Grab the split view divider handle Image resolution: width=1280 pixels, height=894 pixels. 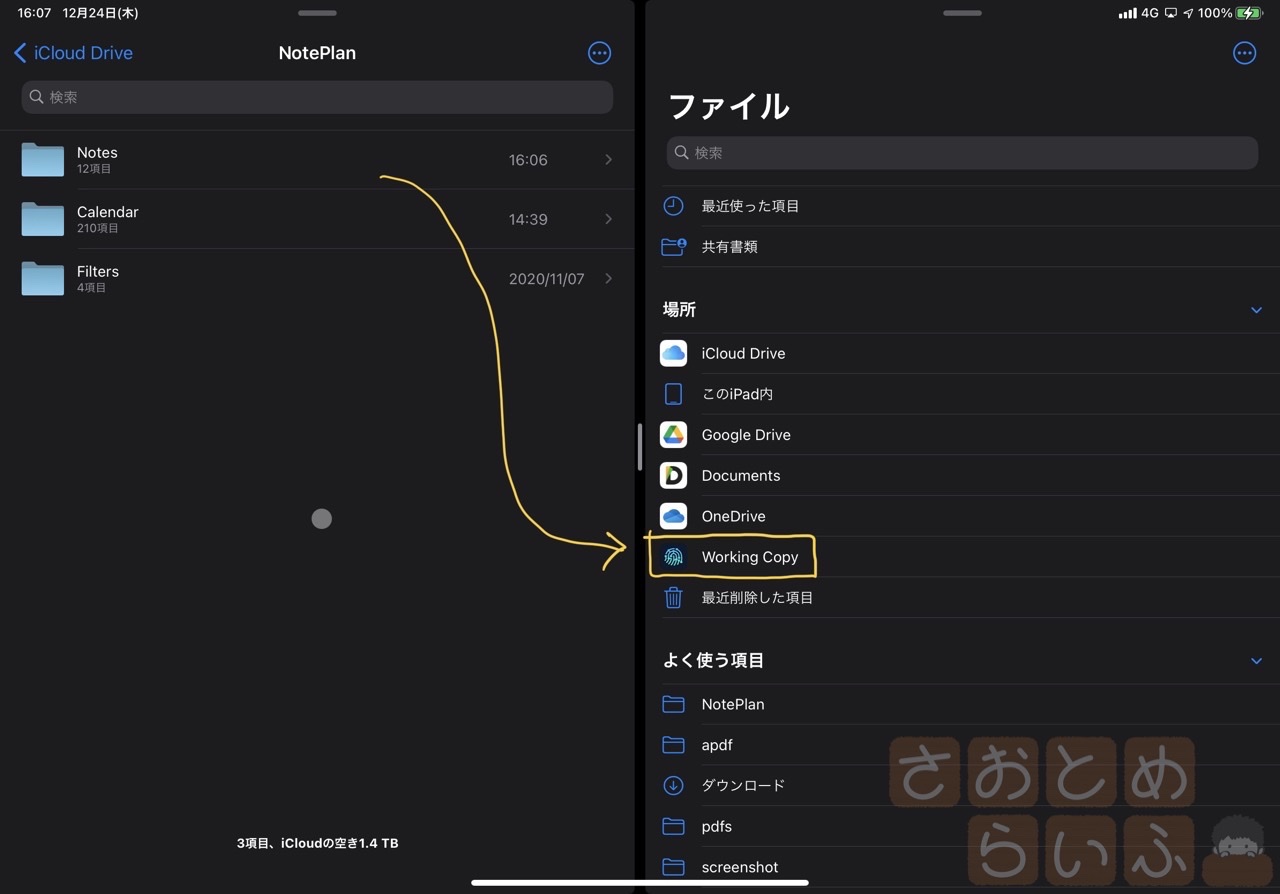640,447
